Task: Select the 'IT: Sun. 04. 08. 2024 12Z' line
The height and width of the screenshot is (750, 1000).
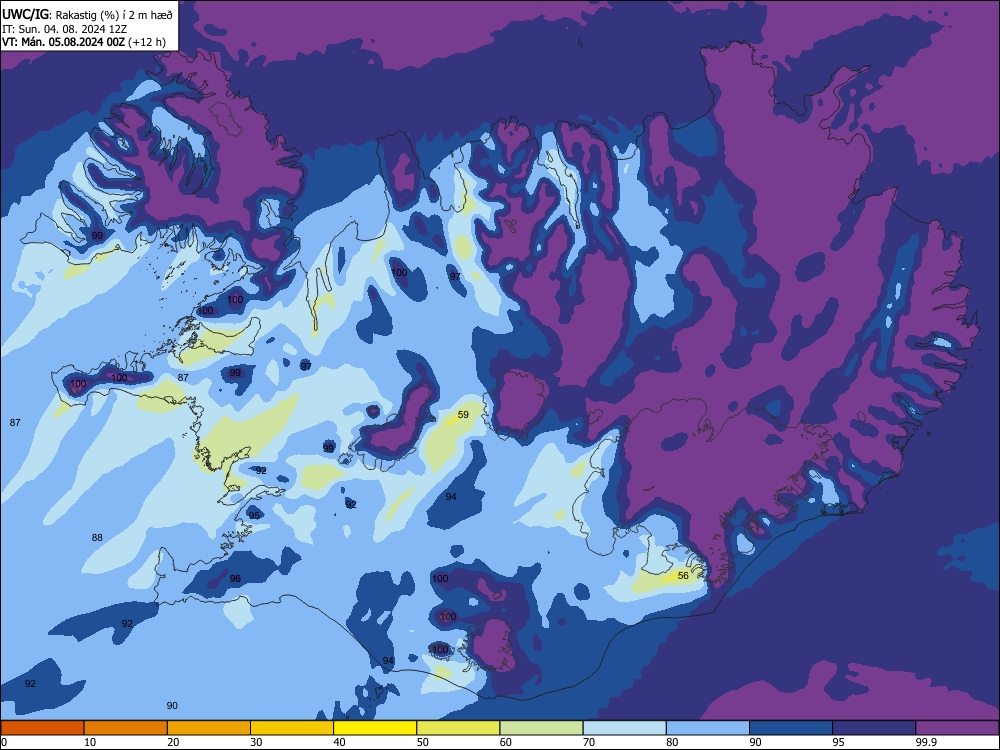Action: (64, 29)
